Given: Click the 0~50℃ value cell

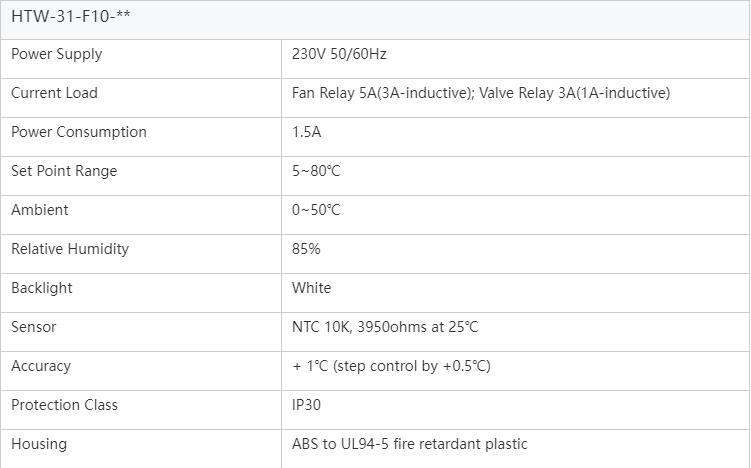Looking at the screenshot, I should pos(316,210).
